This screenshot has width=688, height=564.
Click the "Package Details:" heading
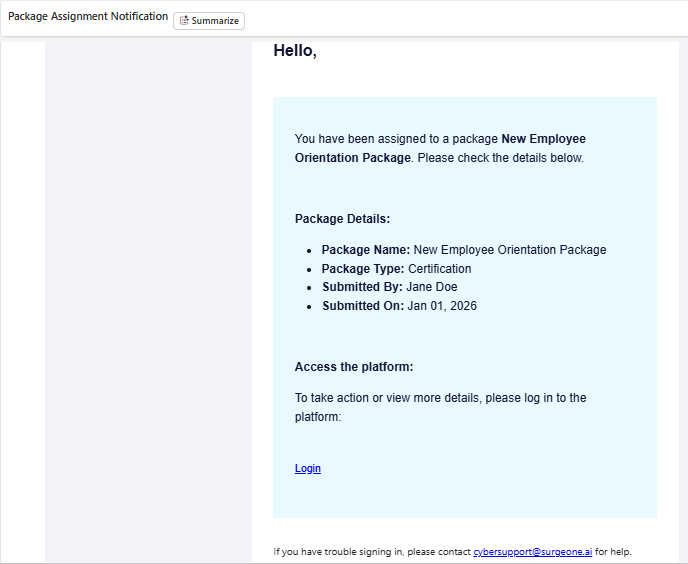342,219
